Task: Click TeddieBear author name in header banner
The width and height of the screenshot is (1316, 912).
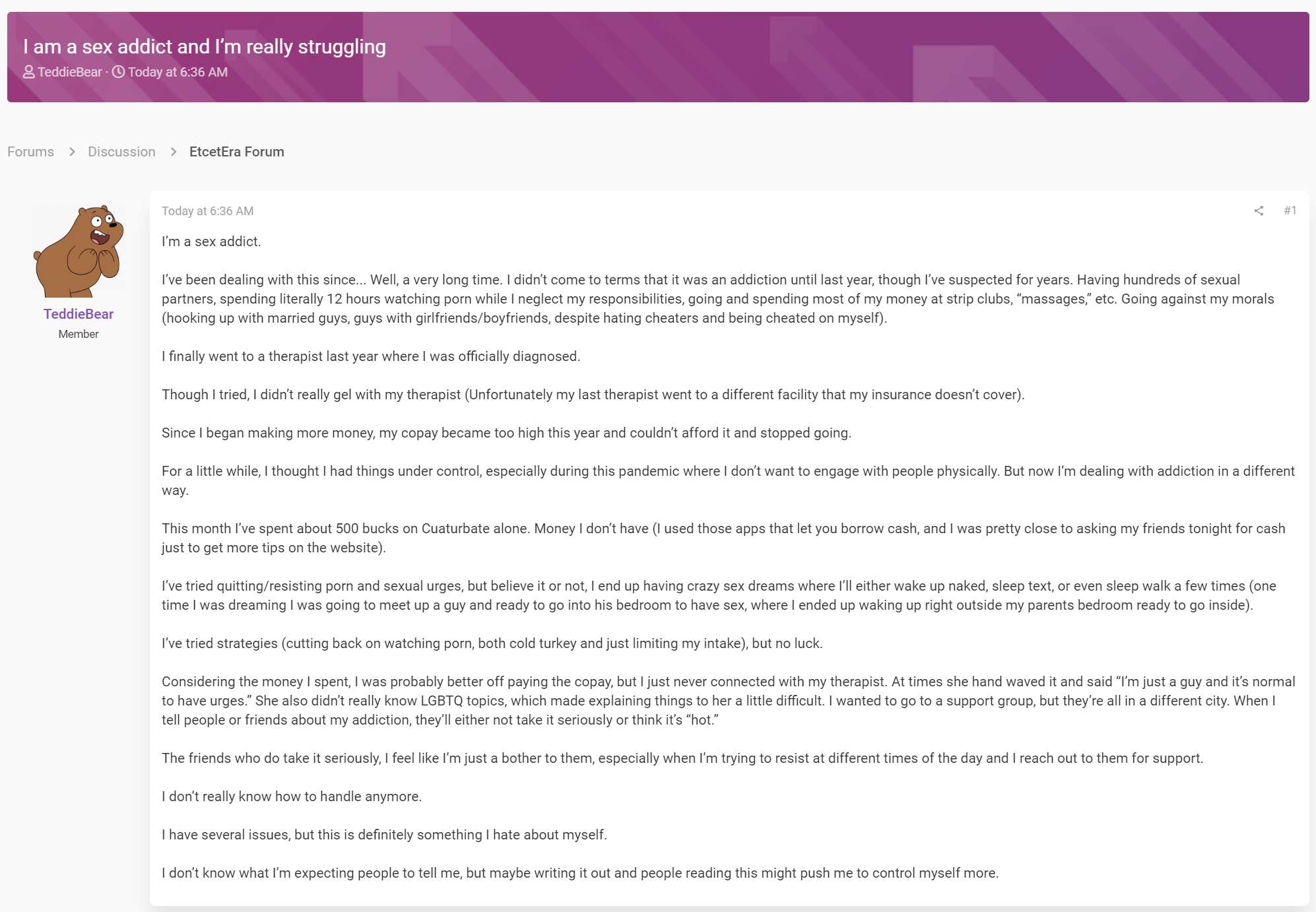Action: coord(70,72)
